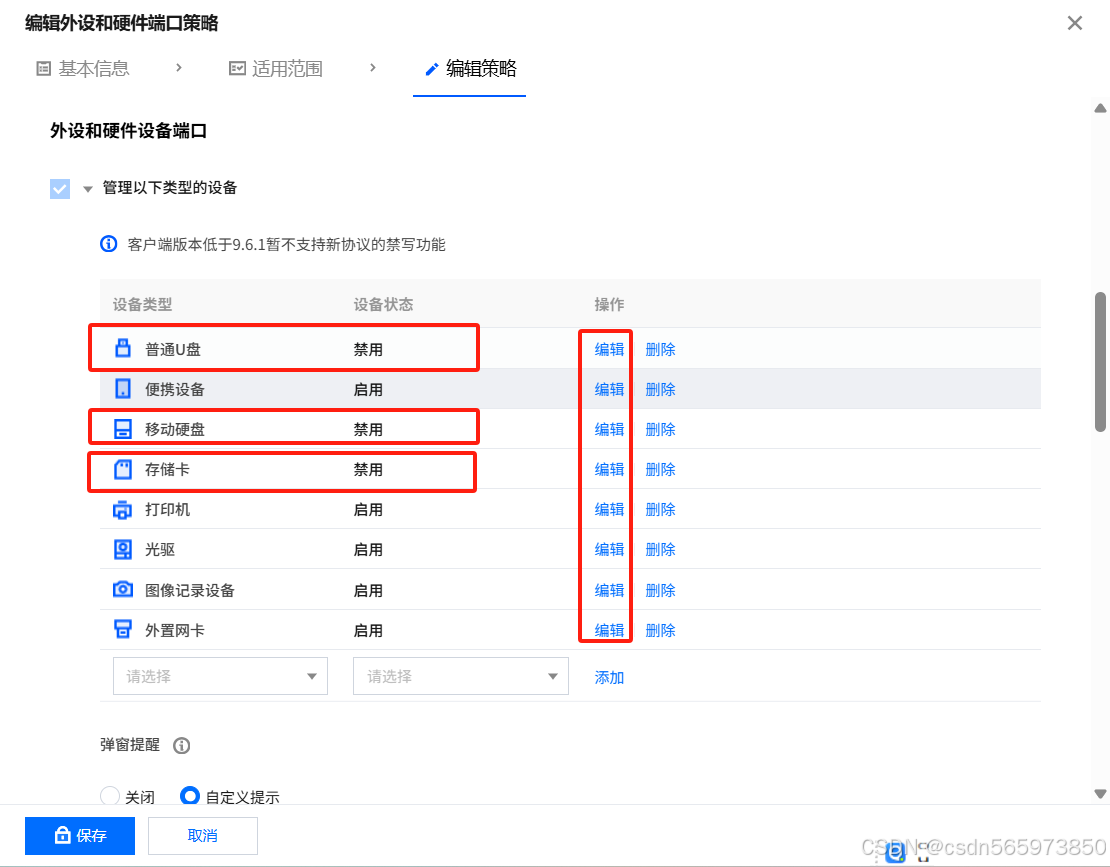1110x867 pixels.
Task: Click the 图像记录设备 camera icon
Action: [x=121, y=589]
